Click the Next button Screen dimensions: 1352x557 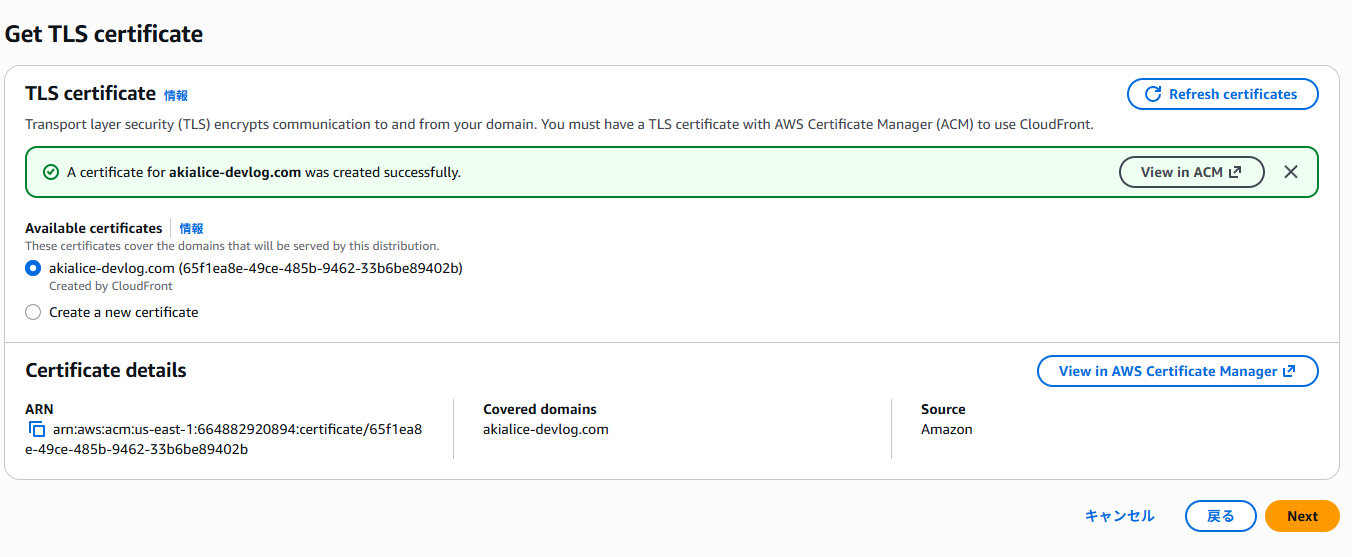[x=1302, y=516]
